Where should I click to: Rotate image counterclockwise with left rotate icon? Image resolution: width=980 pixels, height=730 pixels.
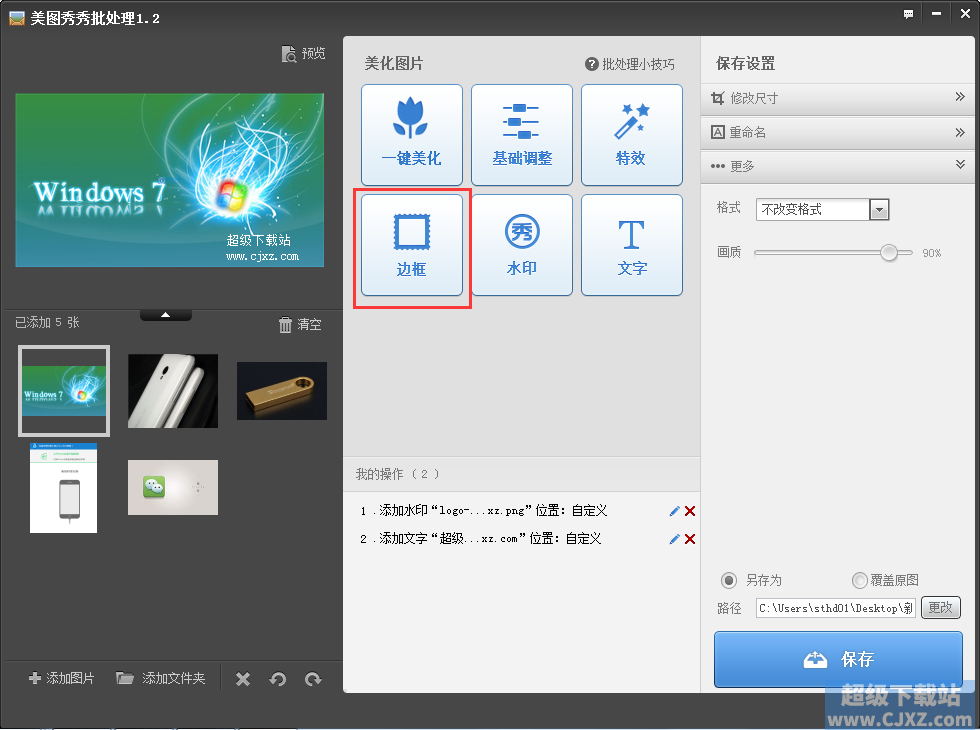(x=278, y=679)
